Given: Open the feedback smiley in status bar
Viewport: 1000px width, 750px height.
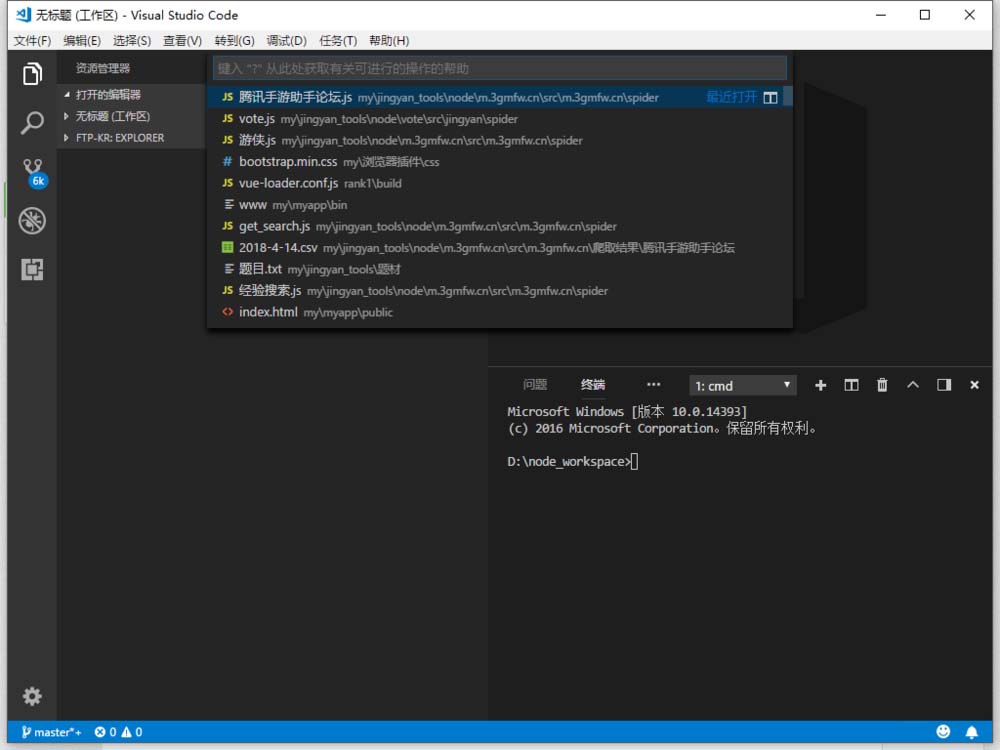Looking at the screenshot, I should tap(943, 732).
